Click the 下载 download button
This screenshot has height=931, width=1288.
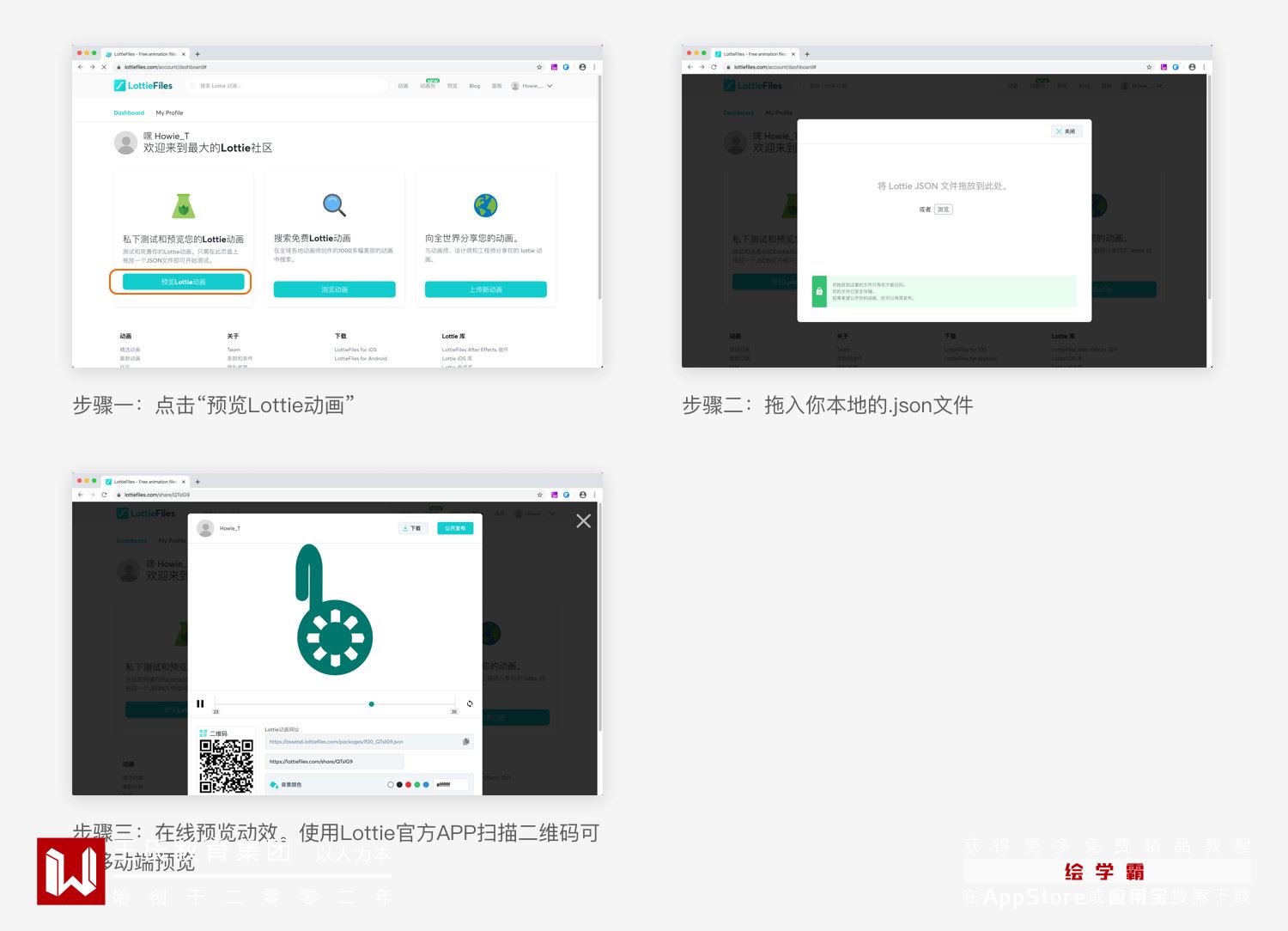pos(413,528)
